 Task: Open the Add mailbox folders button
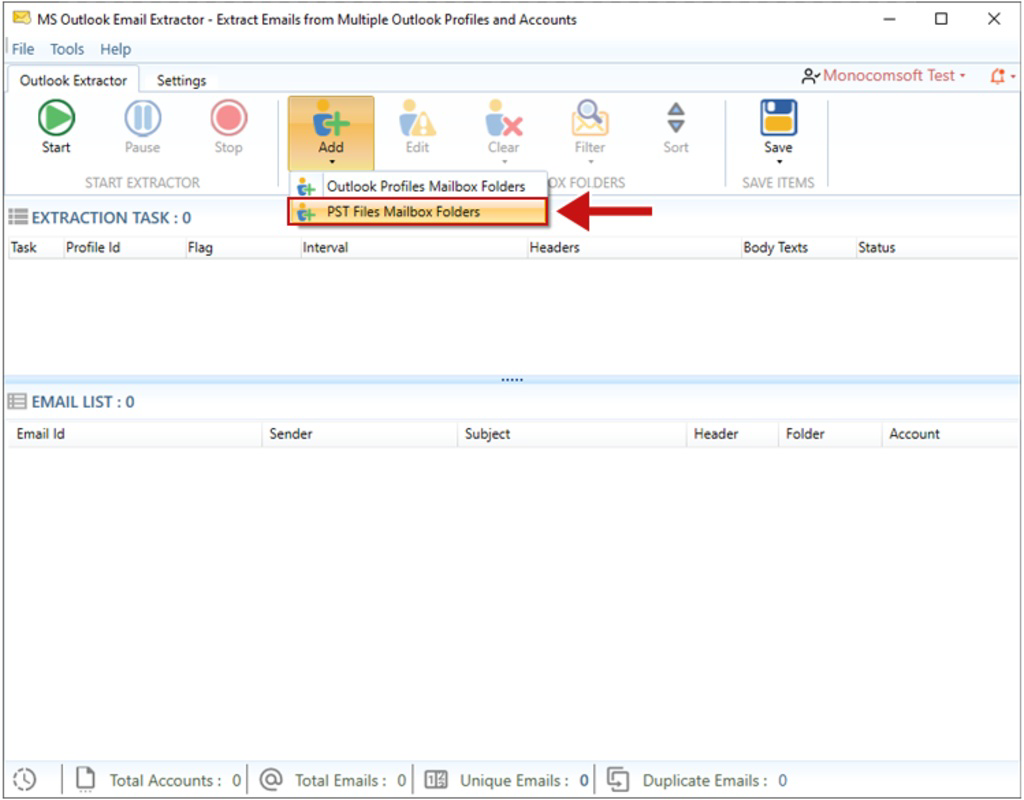331,133
